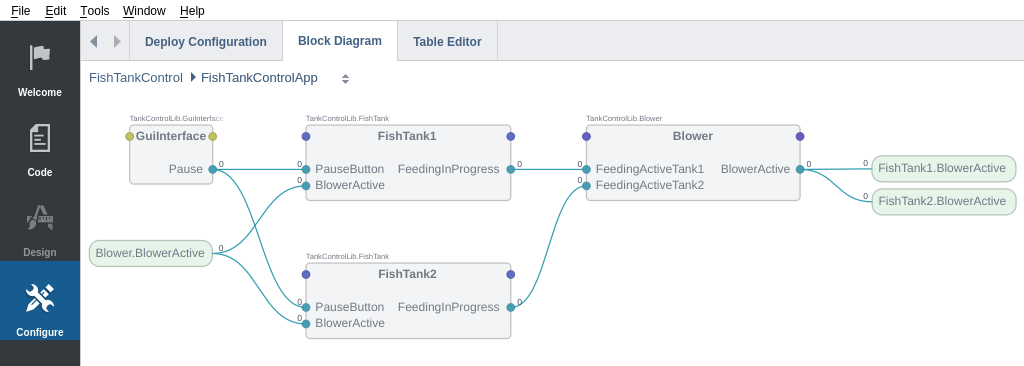
Task: Open the Window menu
Action: tap(144, 10)
